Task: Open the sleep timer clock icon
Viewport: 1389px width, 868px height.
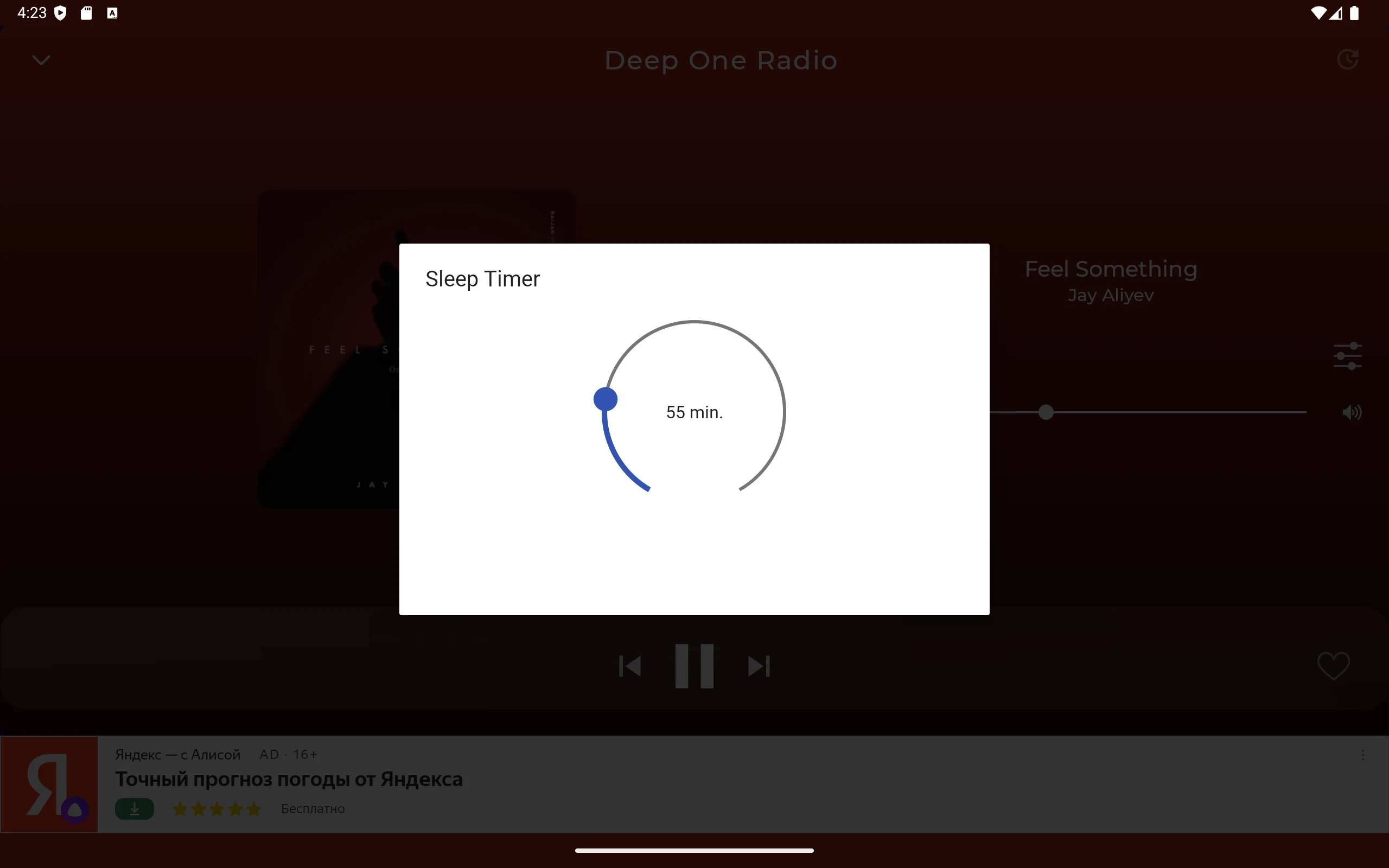Action: (1348, 59)
